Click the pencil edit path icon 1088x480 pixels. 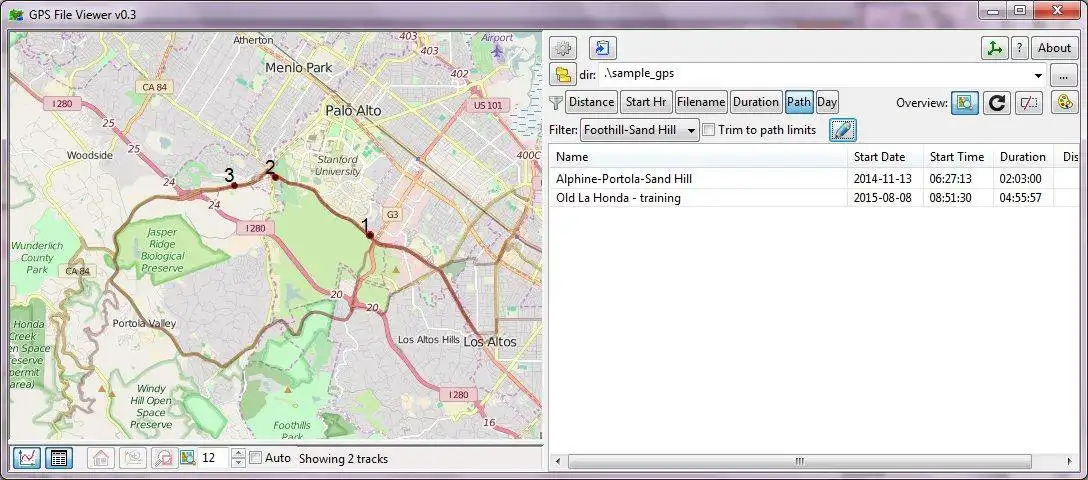842,130
